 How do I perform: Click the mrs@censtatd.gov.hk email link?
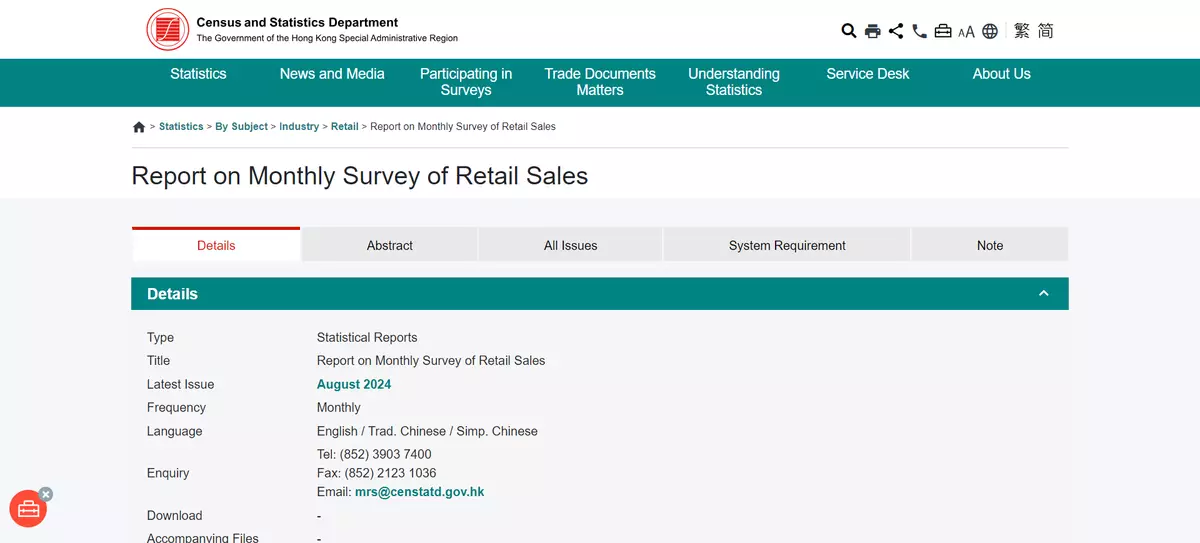pyautogui.click(x=420, y=492)
